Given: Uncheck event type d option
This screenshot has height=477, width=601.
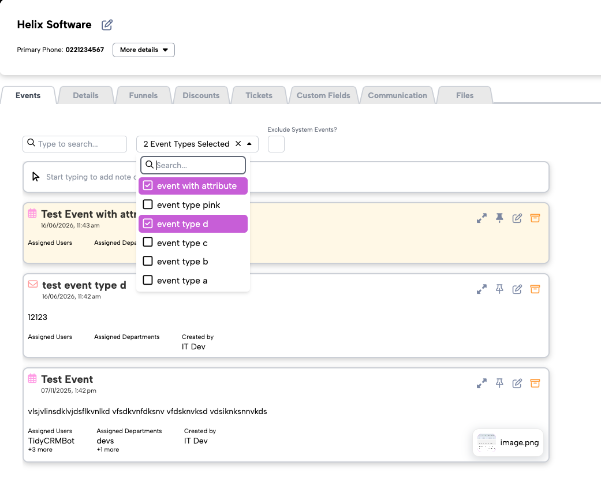Looking at the screenshot, I should pos(193,224).
